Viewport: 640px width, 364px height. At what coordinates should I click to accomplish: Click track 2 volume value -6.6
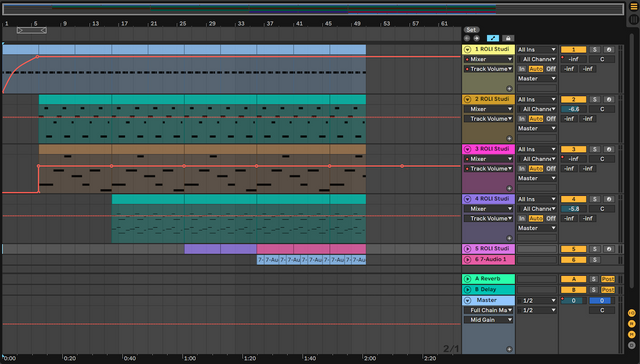[573, 109]
